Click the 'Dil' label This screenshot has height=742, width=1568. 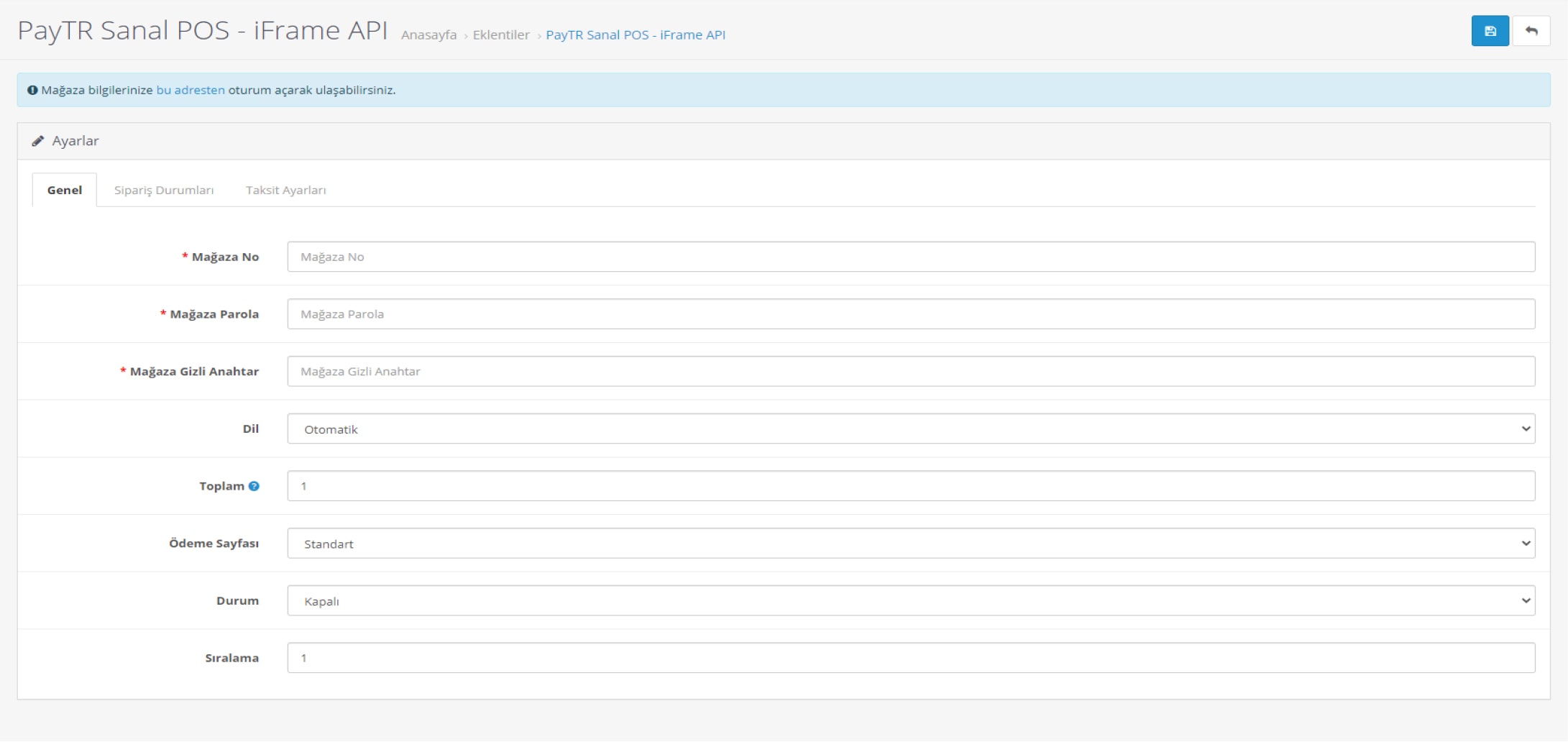[250, 429]
